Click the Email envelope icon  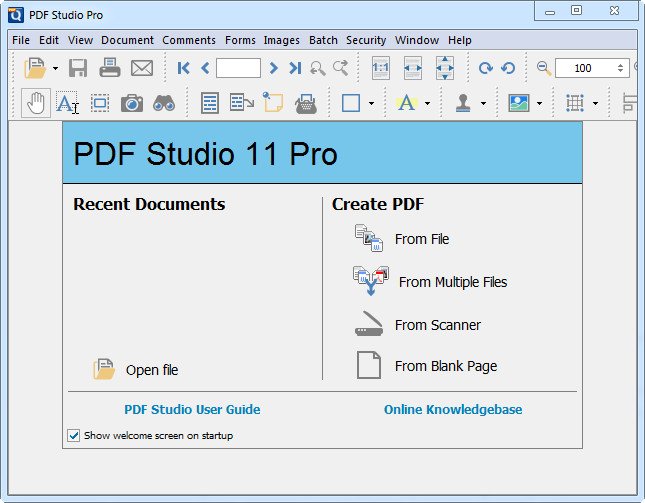pos(142,68)
